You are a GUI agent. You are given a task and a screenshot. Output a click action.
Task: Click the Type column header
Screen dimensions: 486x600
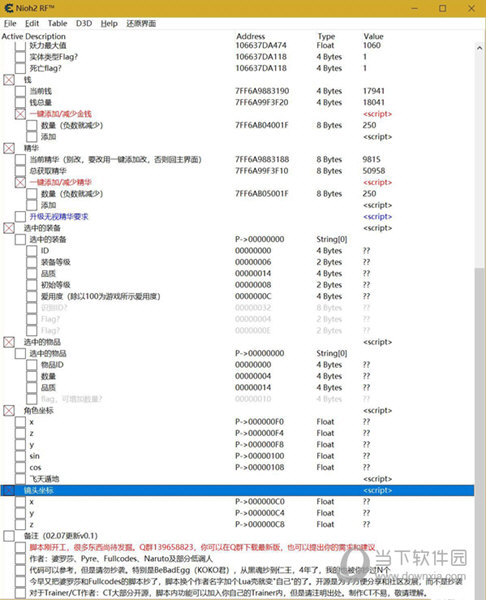click(326, 36)
